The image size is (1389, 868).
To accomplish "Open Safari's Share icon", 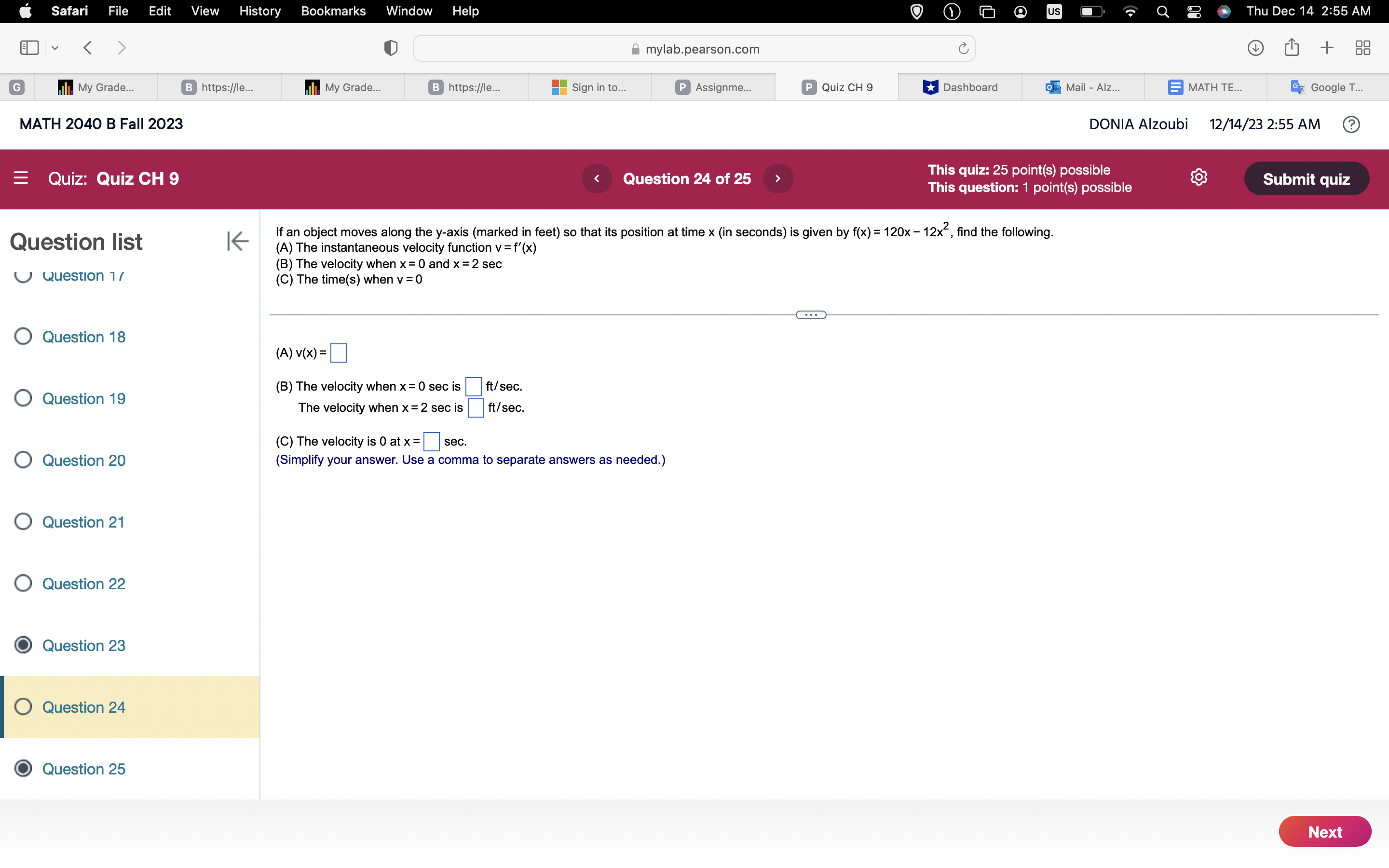I will click(x=1292, y=48).
